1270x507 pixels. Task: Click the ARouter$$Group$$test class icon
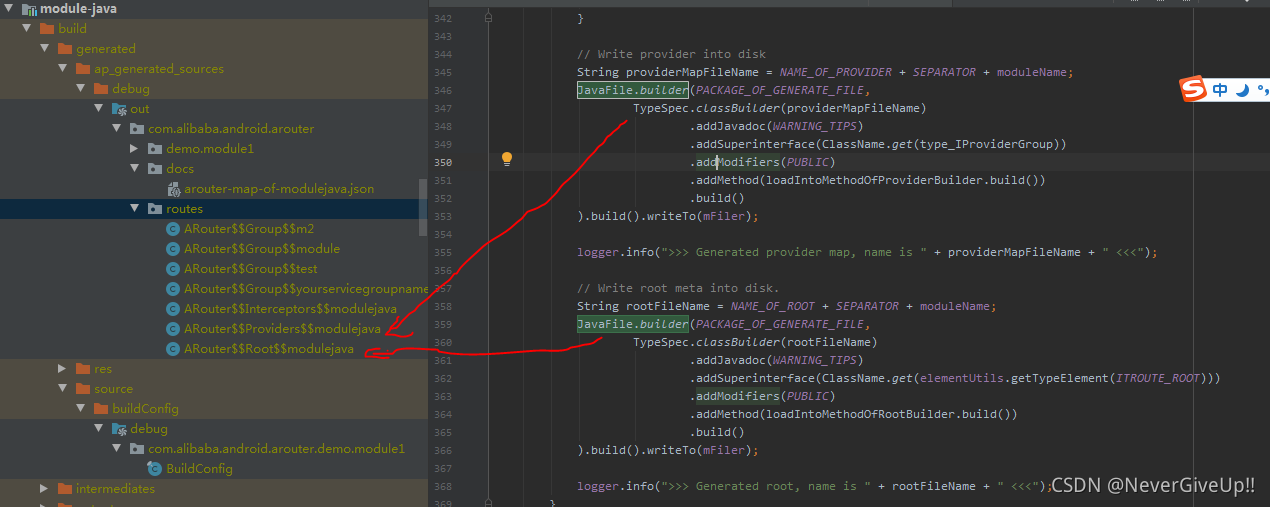click(x=173, y=269)
